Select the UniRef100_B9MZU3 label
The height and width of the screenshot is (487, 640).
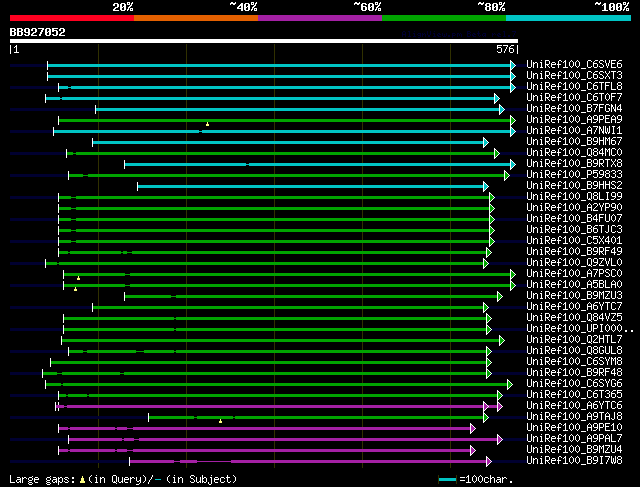tap(574, 296)
